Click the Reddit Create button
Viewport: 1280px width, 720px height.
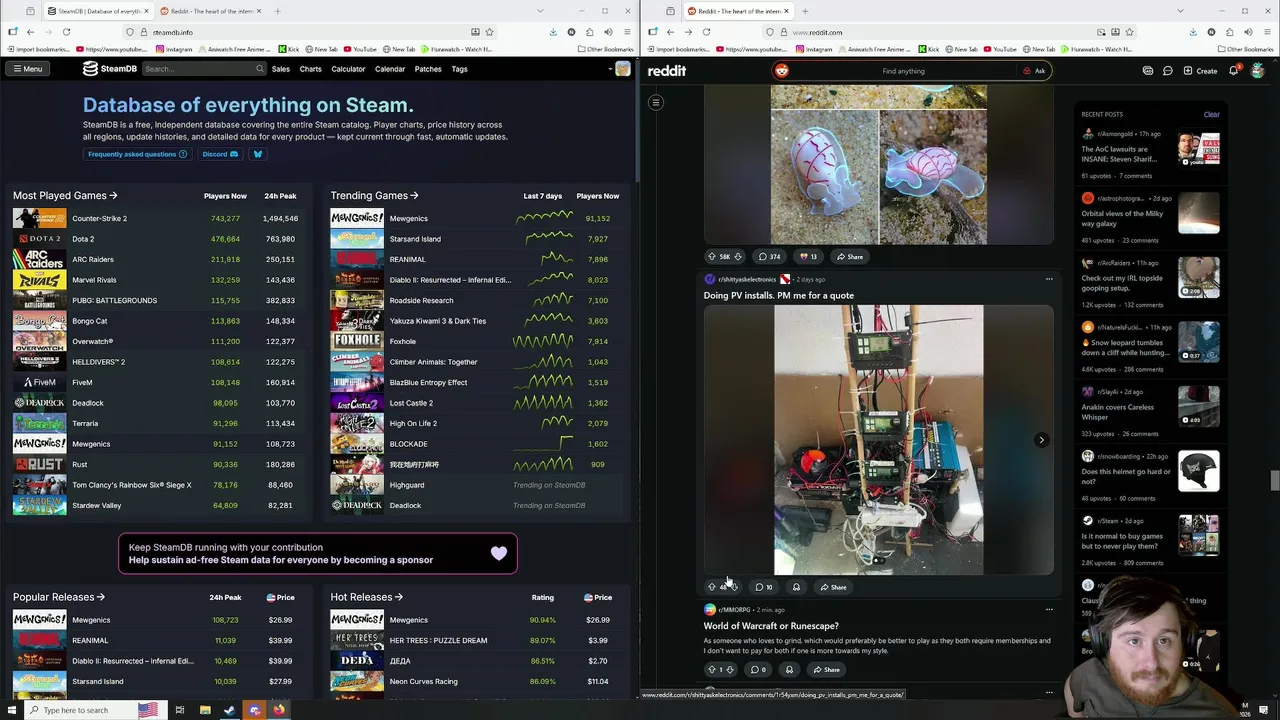coord(1200,71)
